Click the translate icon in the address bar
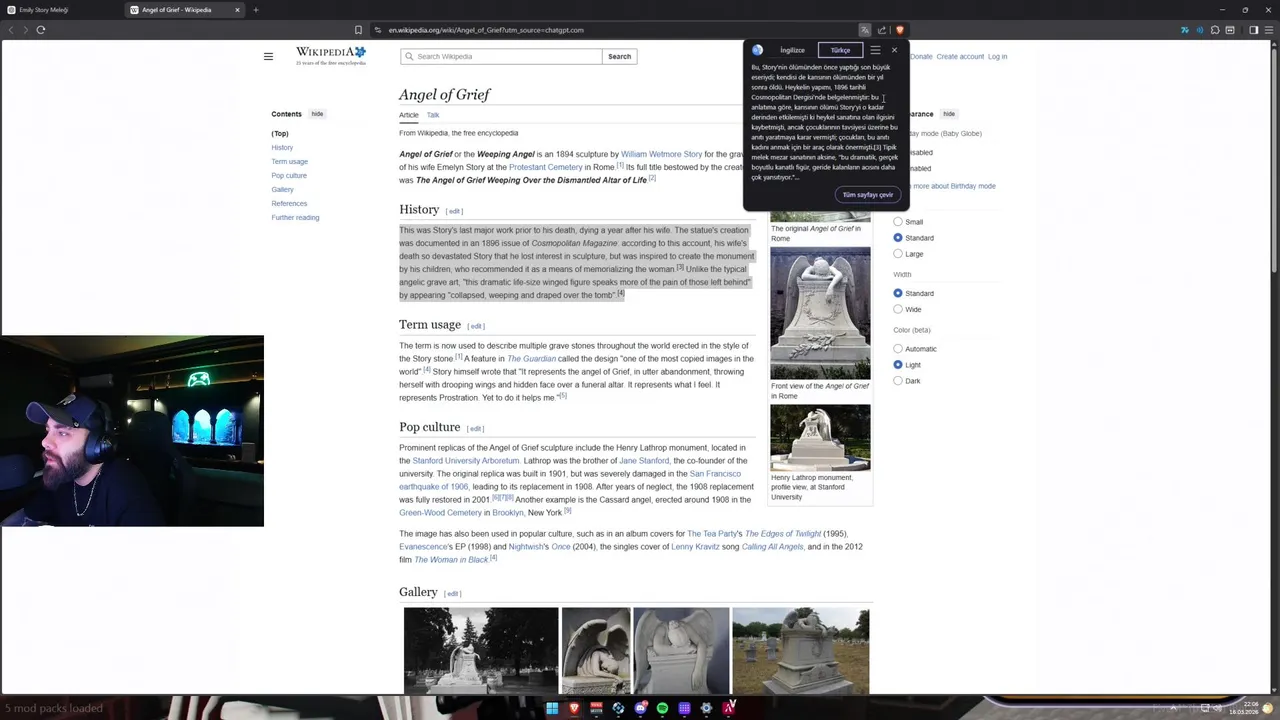The width and height of the screenshot is (1280, 720). [x=865, y=30]
